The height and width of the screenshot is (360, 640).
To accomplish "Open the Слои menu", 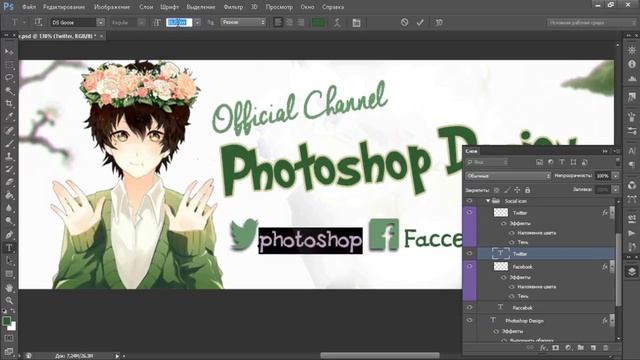I will point(146,7).
